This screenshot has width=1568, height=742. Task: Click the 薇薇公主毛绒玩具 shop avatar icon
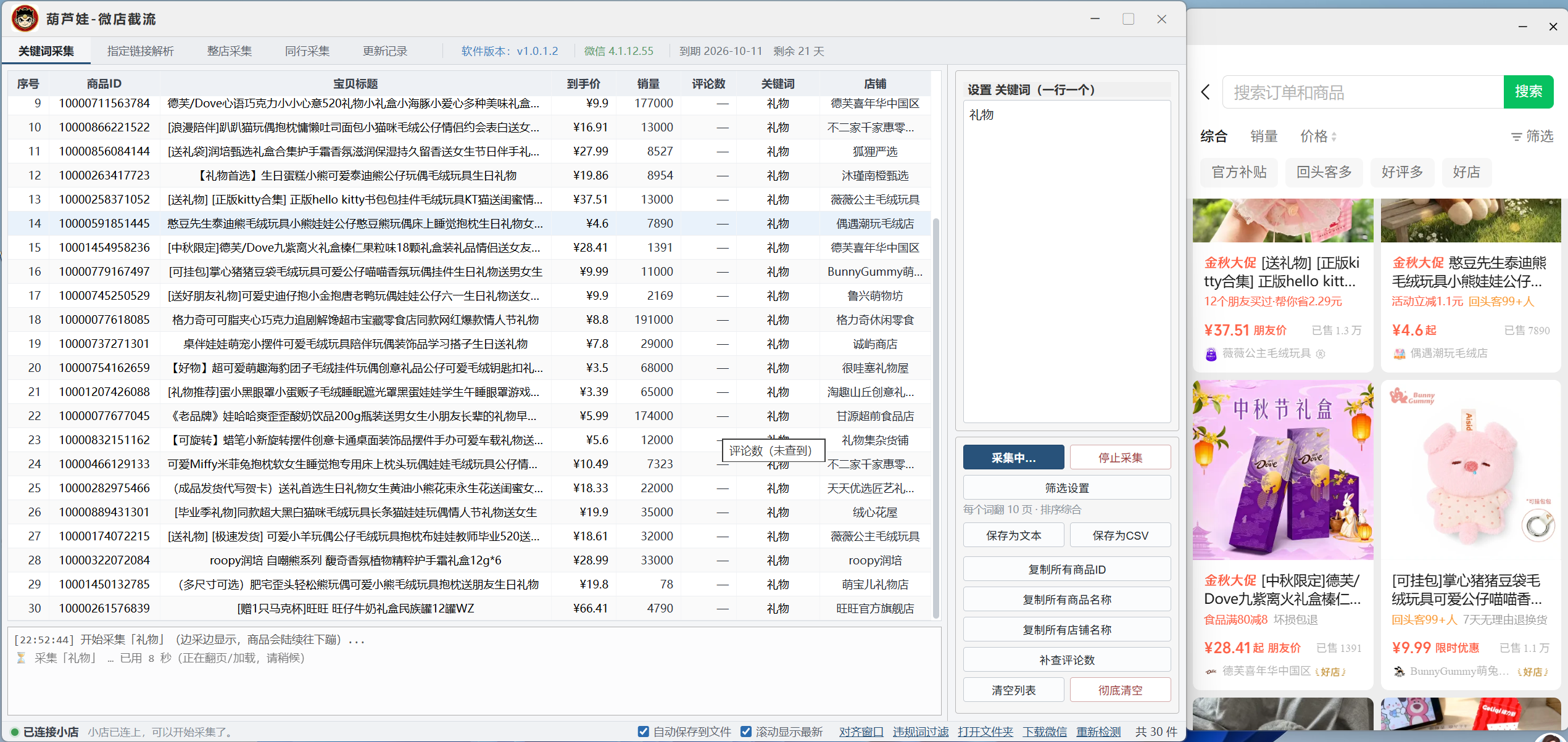coord(1211,354)
